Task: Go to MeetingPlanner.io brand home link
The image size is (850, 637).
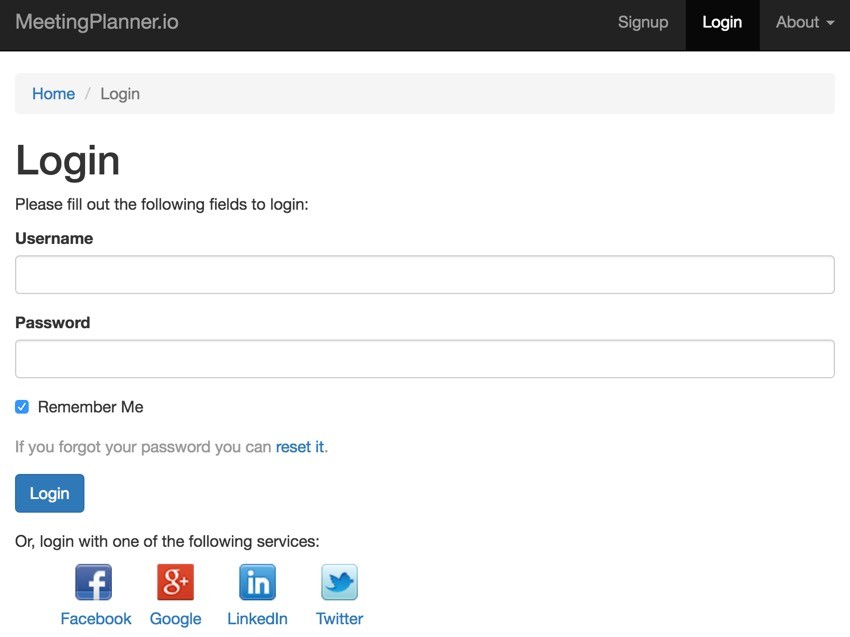Action: 96,22
